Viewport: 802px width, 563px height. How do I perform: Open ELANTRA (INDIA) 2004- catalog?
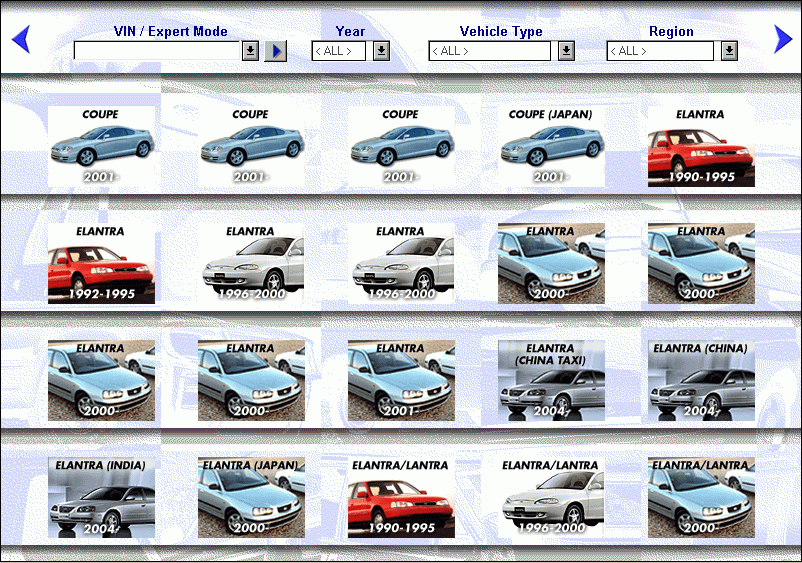coord(101,498)
